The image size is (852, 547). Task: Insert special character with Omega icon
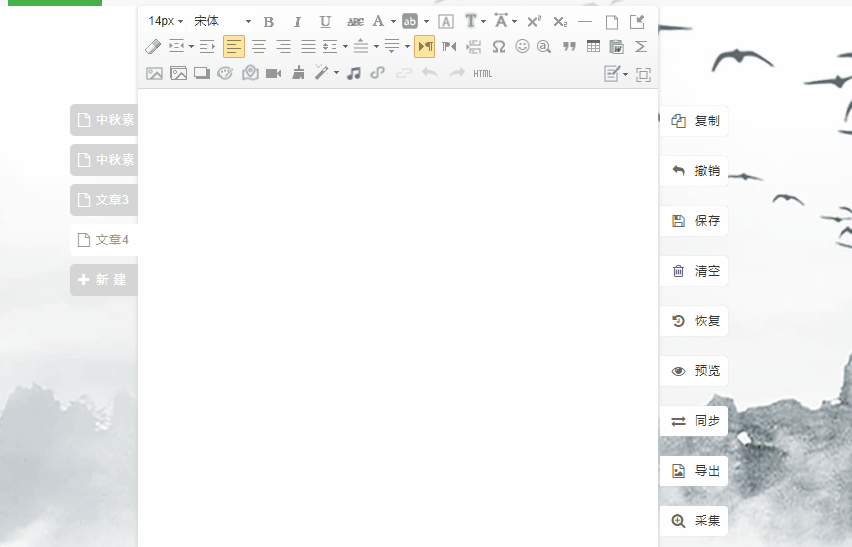499,47
